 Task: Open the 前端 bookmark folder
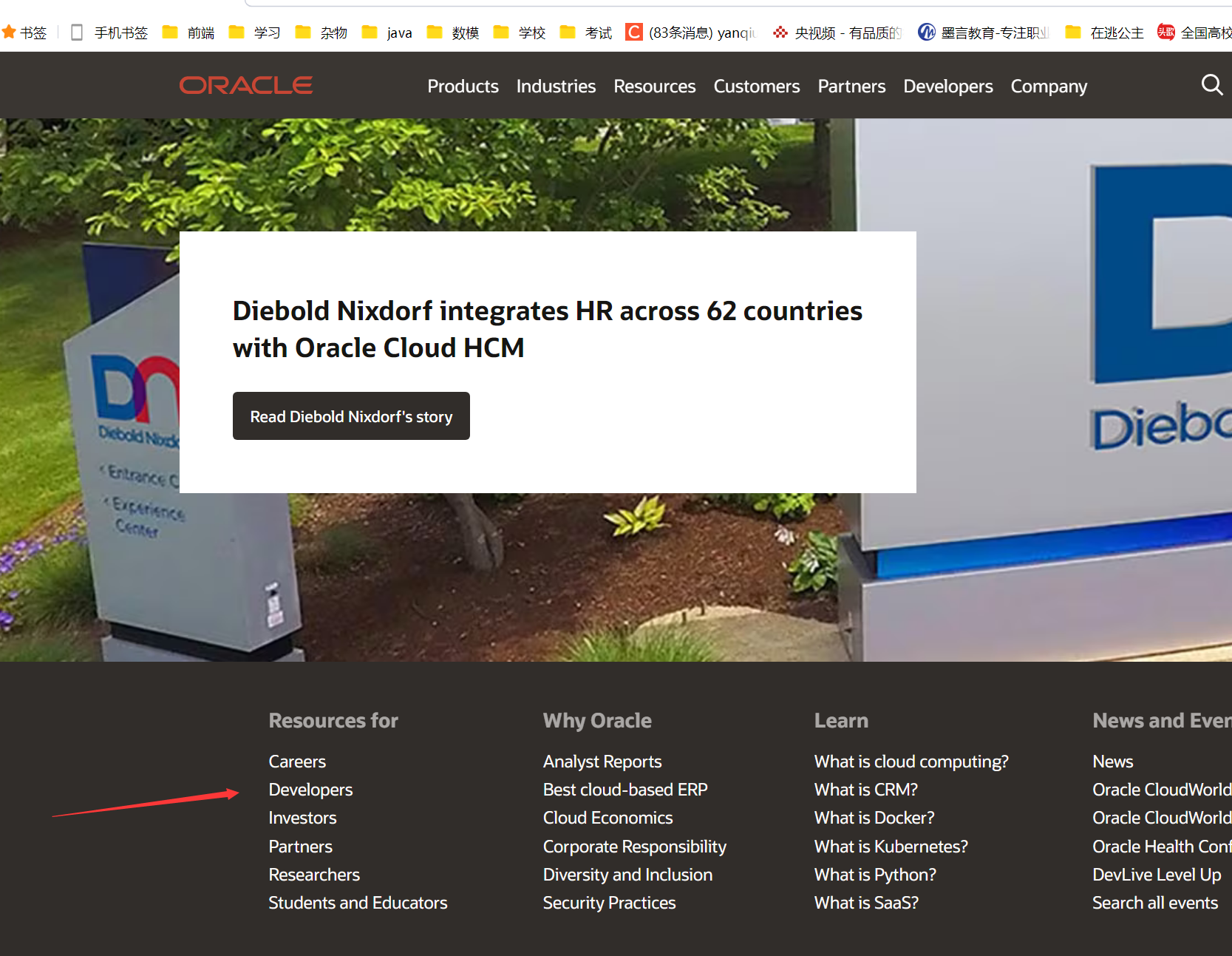tap(188, 33)
